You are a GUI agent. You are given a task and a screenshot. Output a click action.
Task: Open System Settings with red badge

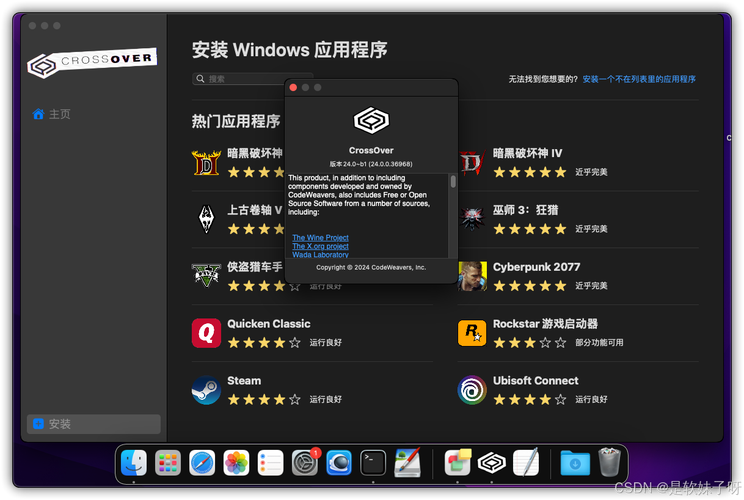305,463
